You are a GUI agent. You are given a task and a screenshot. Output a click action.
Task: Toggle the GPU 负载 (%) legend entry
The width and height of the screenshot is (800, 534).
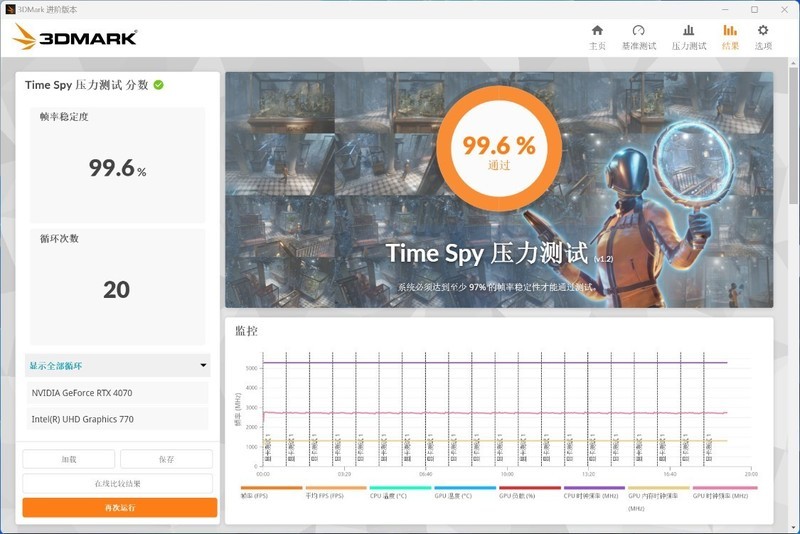click(x=530, y=493)
